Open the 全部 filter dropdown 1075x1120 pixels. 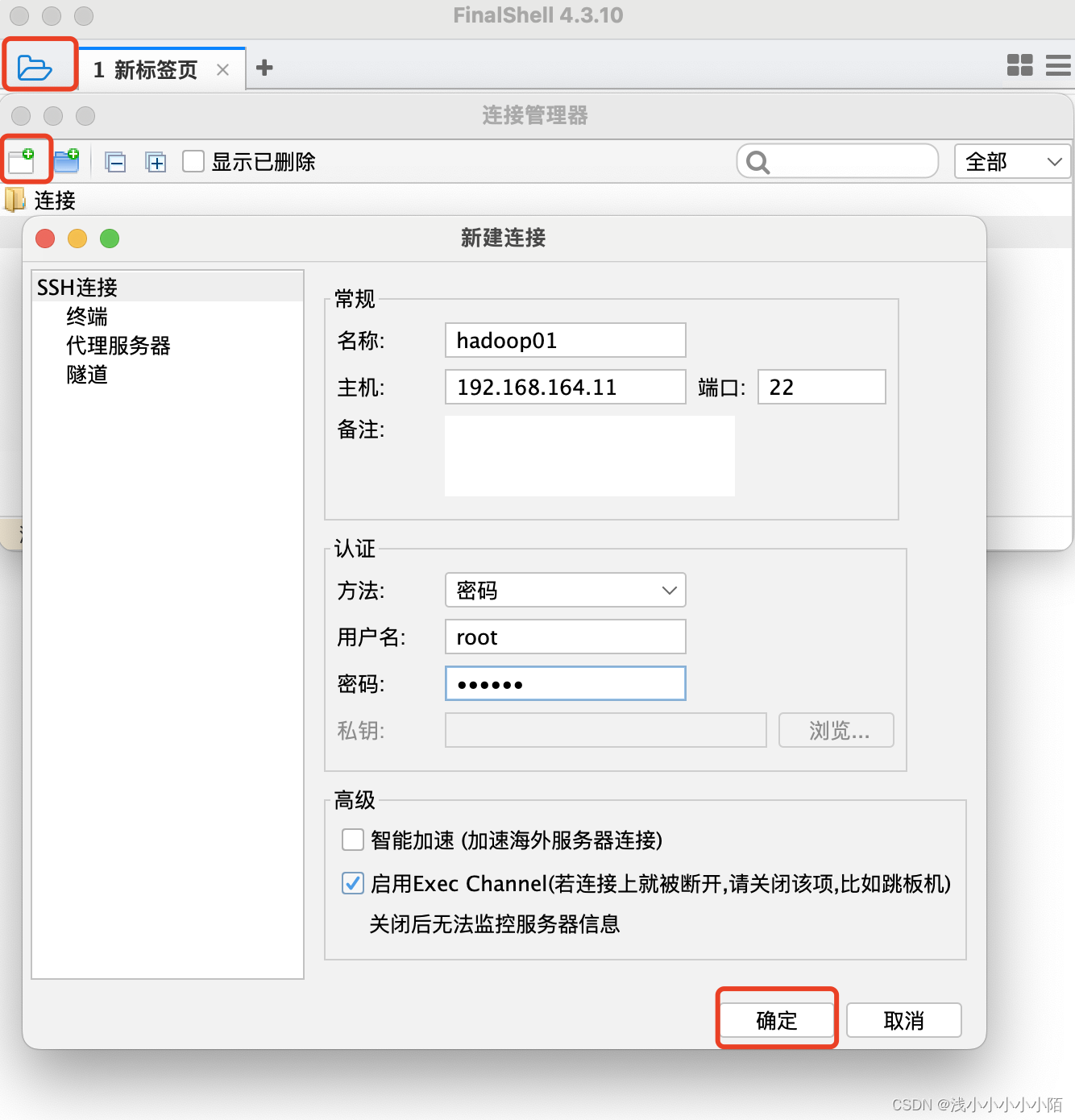coord(1013,161)
